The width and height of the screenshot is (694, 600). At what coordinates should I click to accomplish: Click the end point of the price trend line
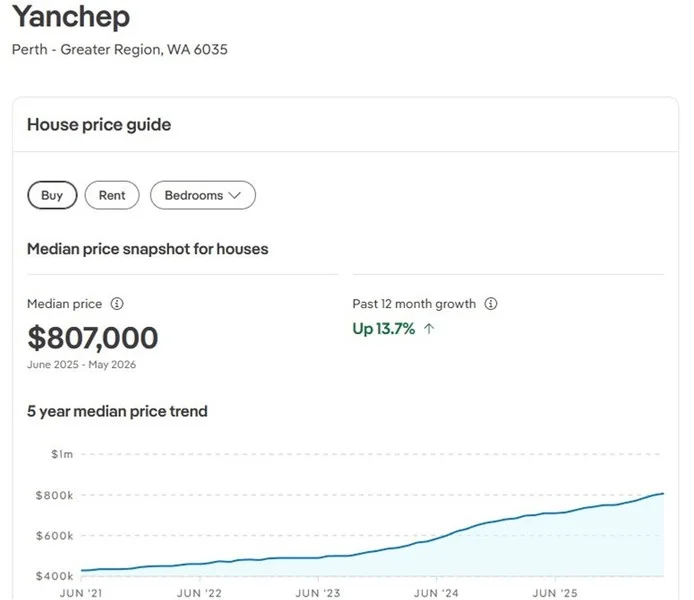tap(663, 493)
